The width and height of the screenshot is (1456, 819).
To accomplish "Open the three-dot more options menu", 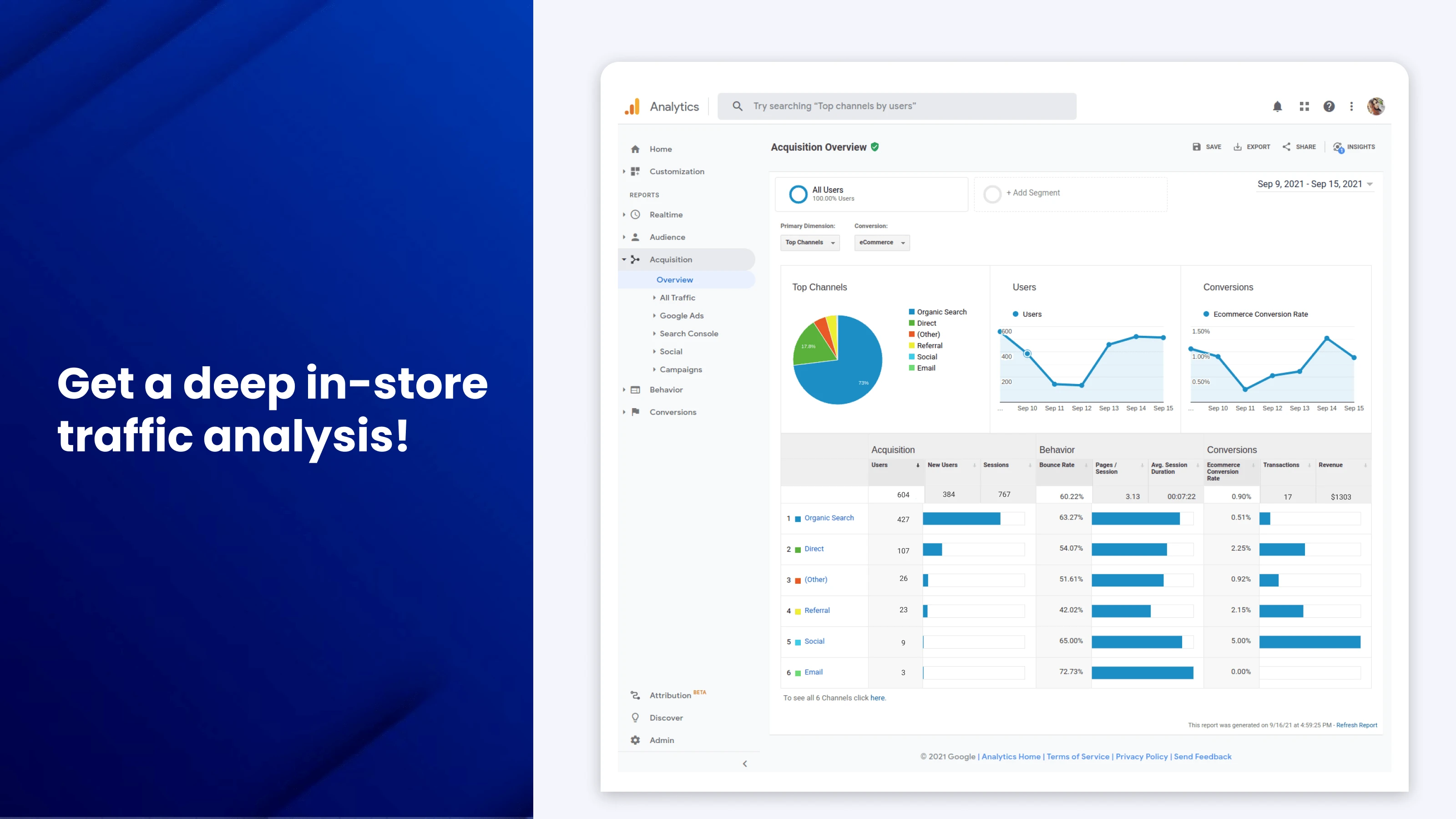I will [1351, 106].
